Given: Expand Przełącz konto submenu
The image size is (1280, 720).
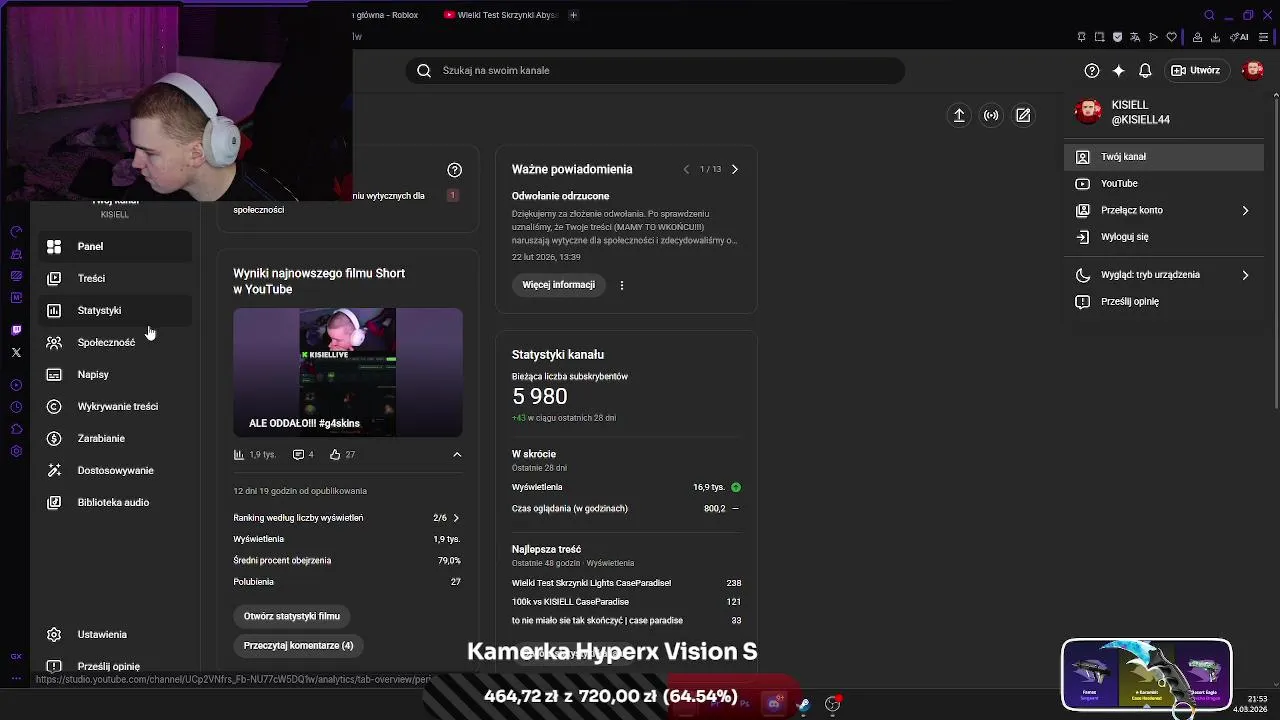Looking at the screenshot, I should click(x=1245, y=211).
